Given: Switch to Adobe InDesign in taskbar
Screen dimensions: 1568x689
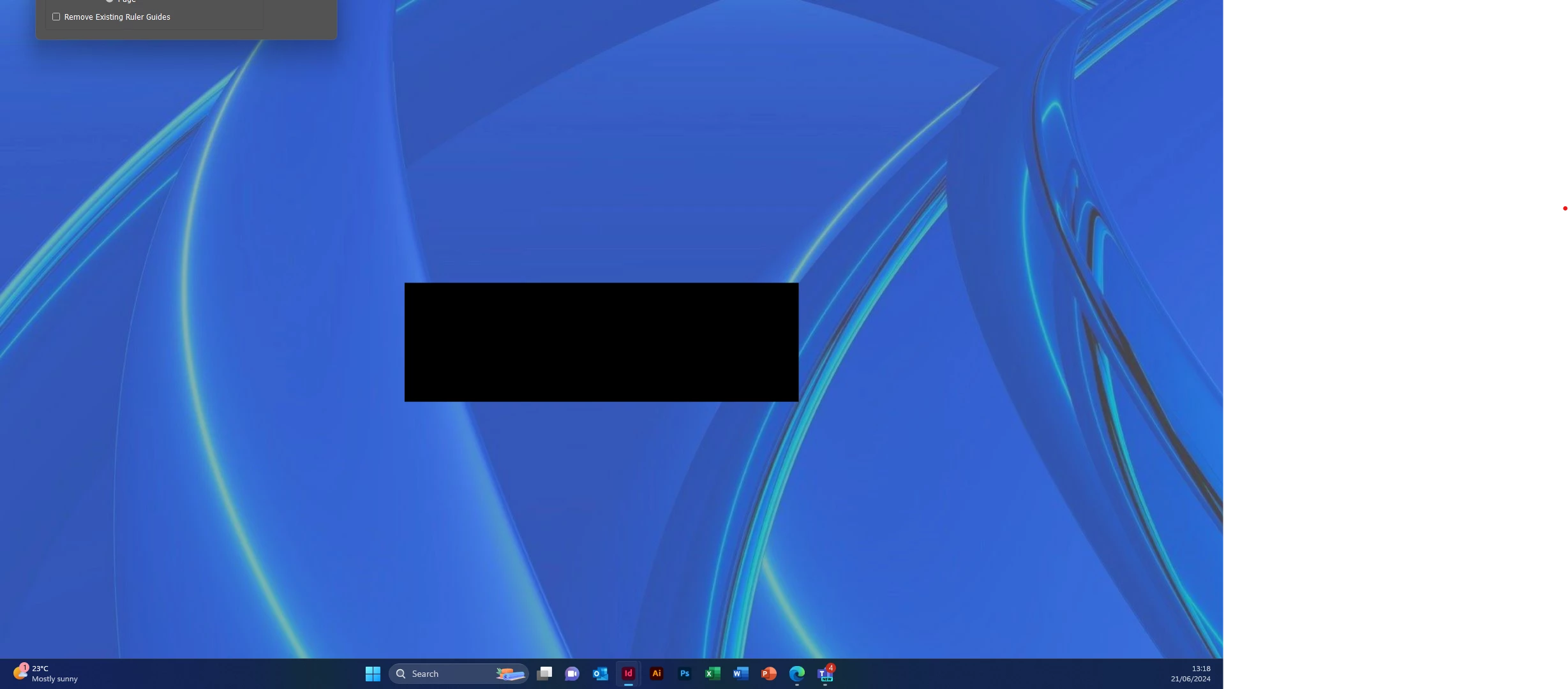Looking at the screenshot, I should (629, 674).
